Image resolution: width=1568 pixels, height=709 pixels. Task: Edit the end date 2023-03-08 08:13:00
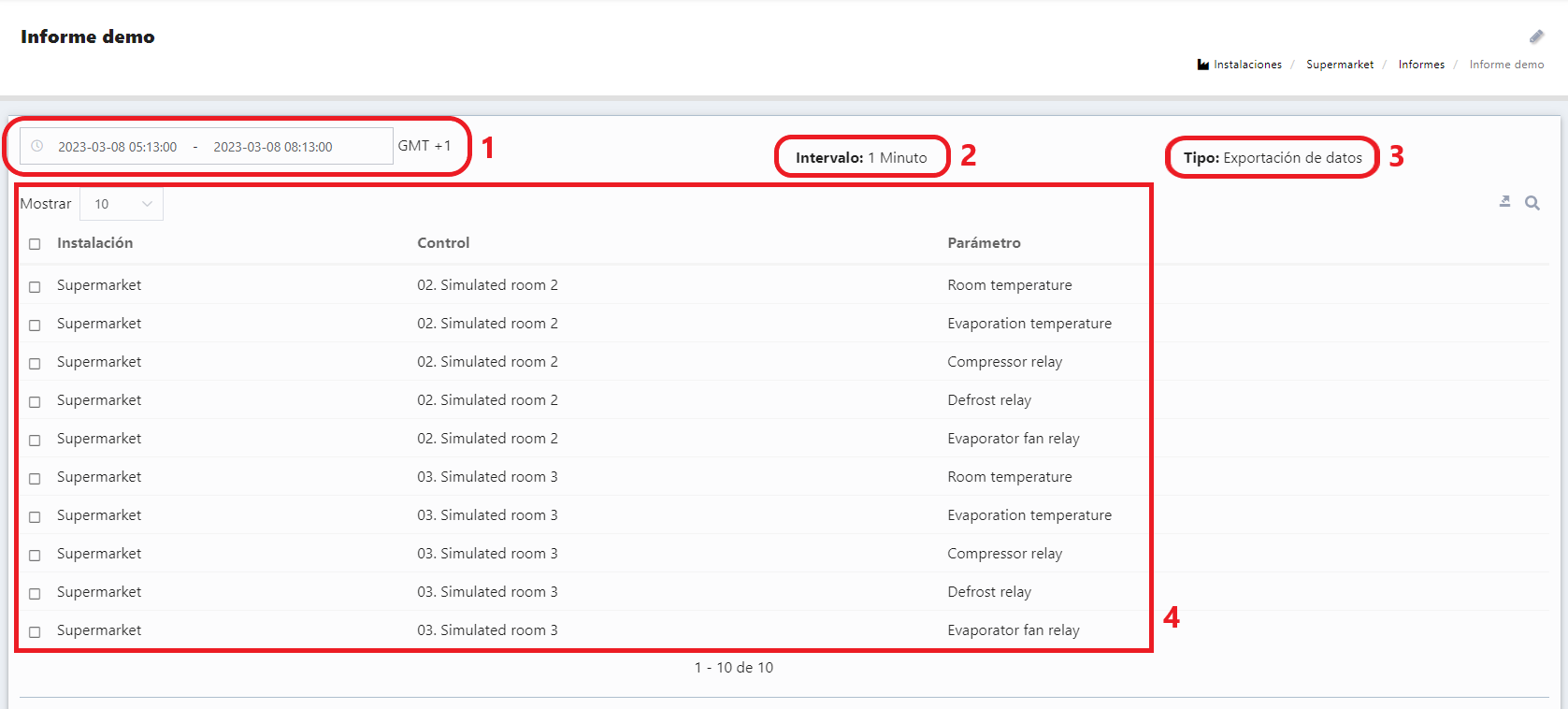click(x=273, y=147)
